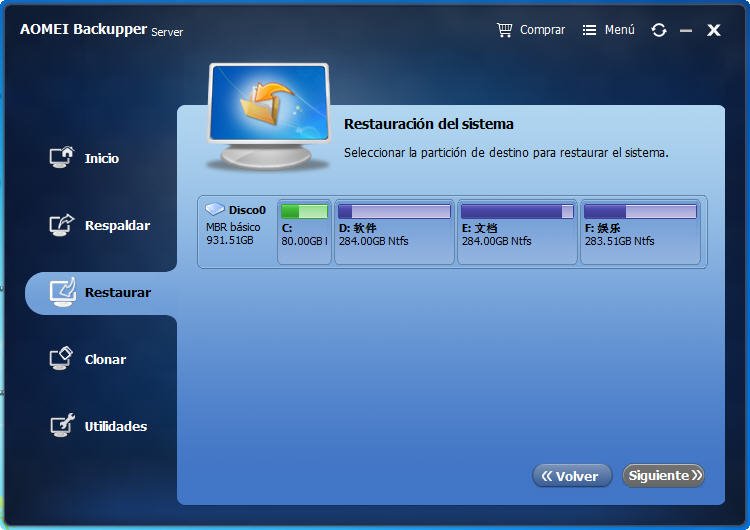The height and width of the screenshot is (530, 750).
Task: Click the Inicio home monitor icon
Action: (x=62, y=157)
